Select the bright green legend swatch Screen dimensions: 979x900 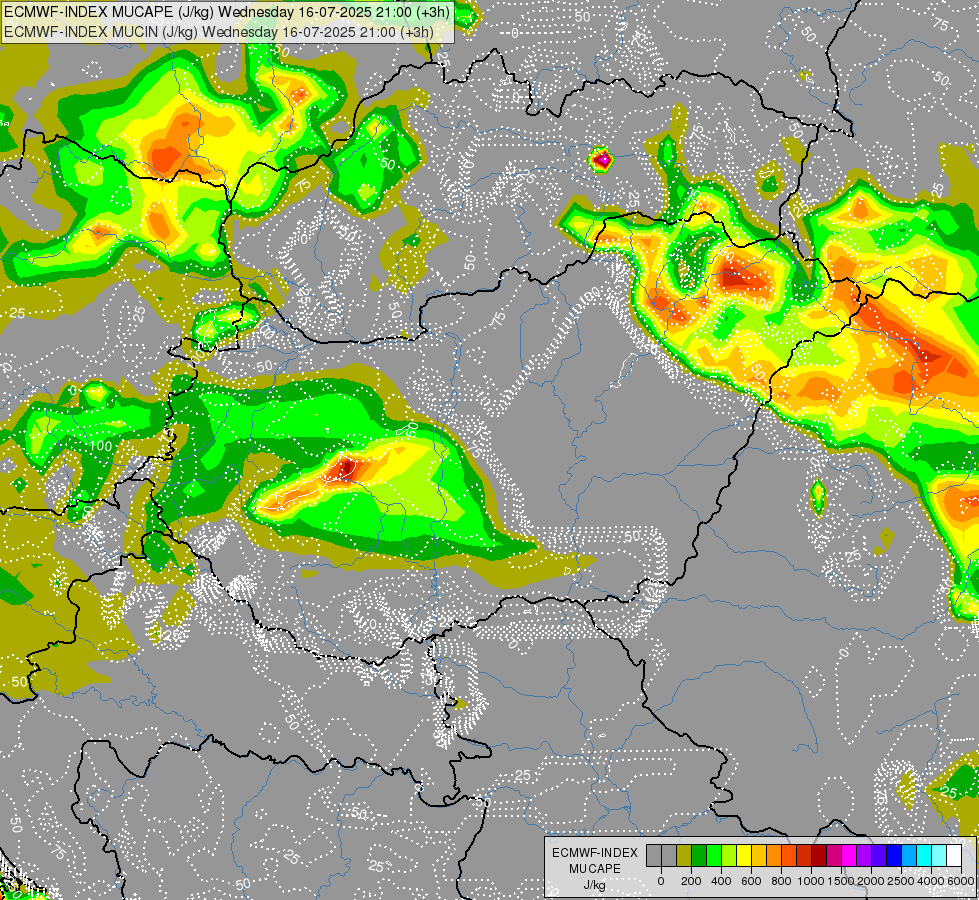click(714, 855)
